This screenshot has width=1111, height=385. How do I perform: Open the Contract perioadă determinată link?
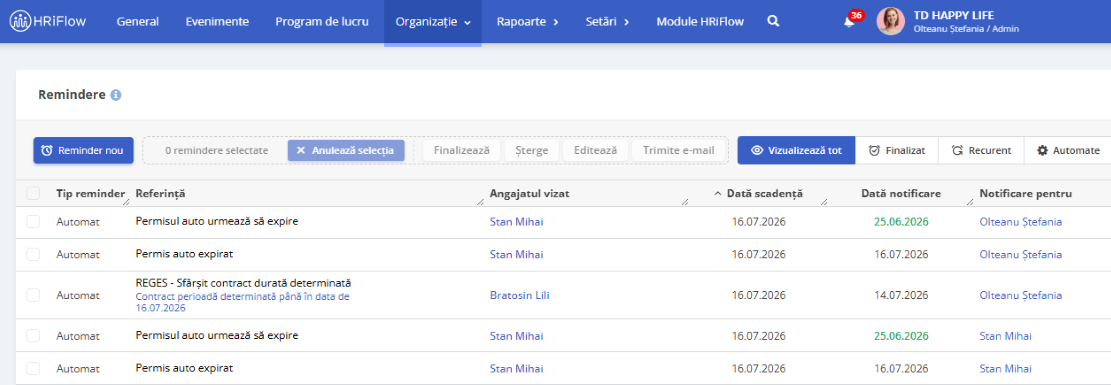pyautogui.click(x=242, y=302)
